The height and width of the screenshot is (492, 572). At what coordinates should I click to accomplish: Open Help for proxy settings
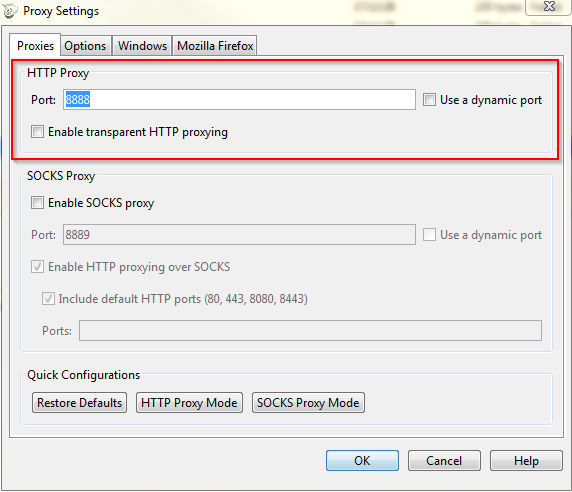point(526,461)
